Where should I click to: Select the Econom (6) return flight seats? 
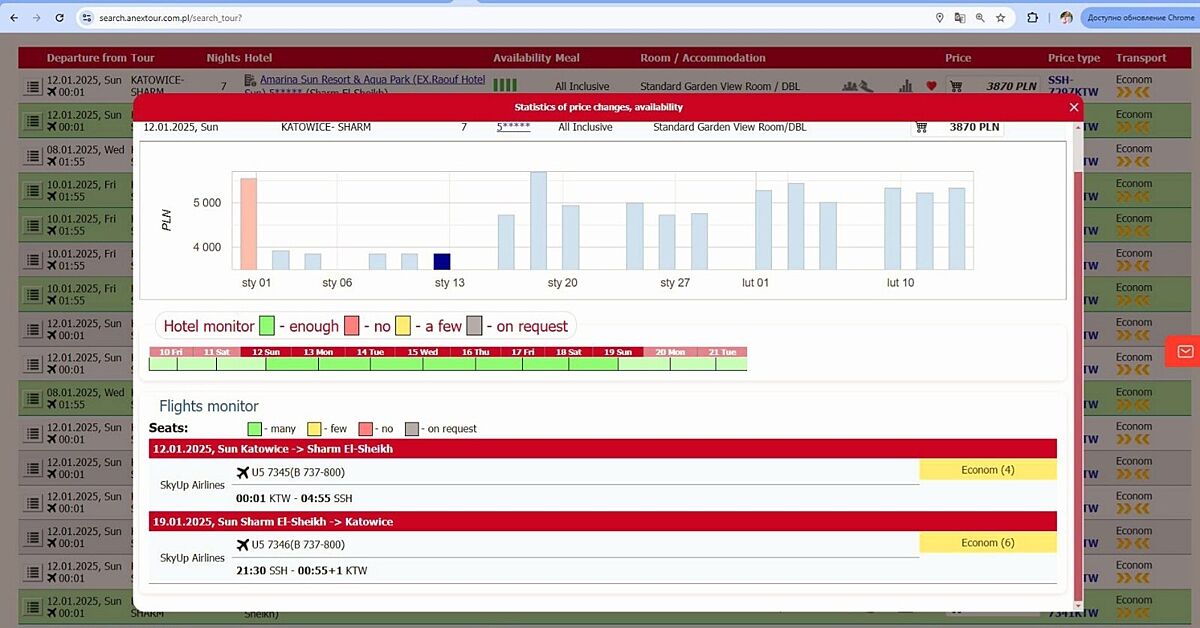[x=987, y=543]
